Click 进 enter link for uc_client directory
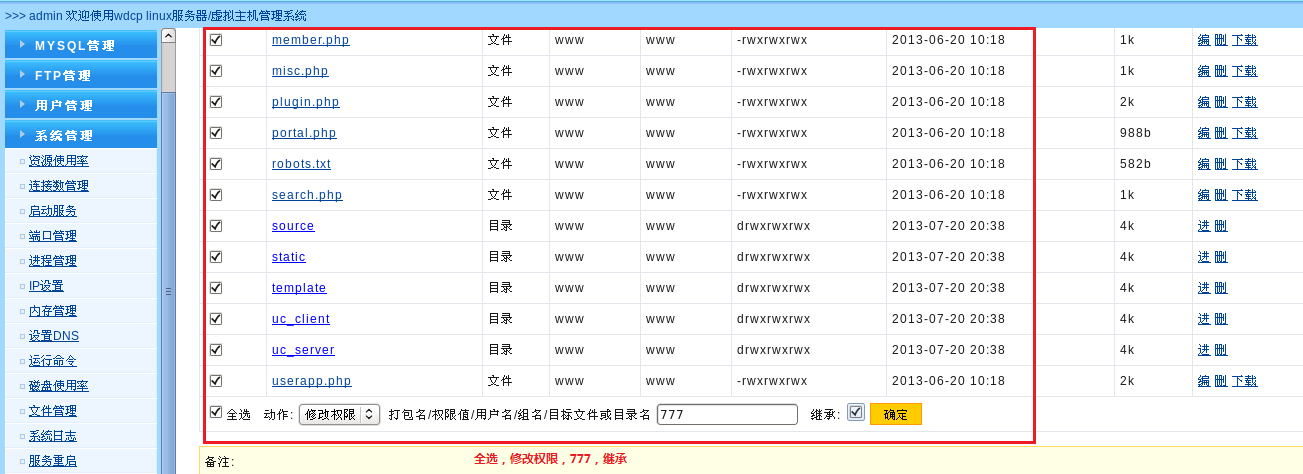The image size is (1303, 474). pyautogui.click(x=1204, y=319)
